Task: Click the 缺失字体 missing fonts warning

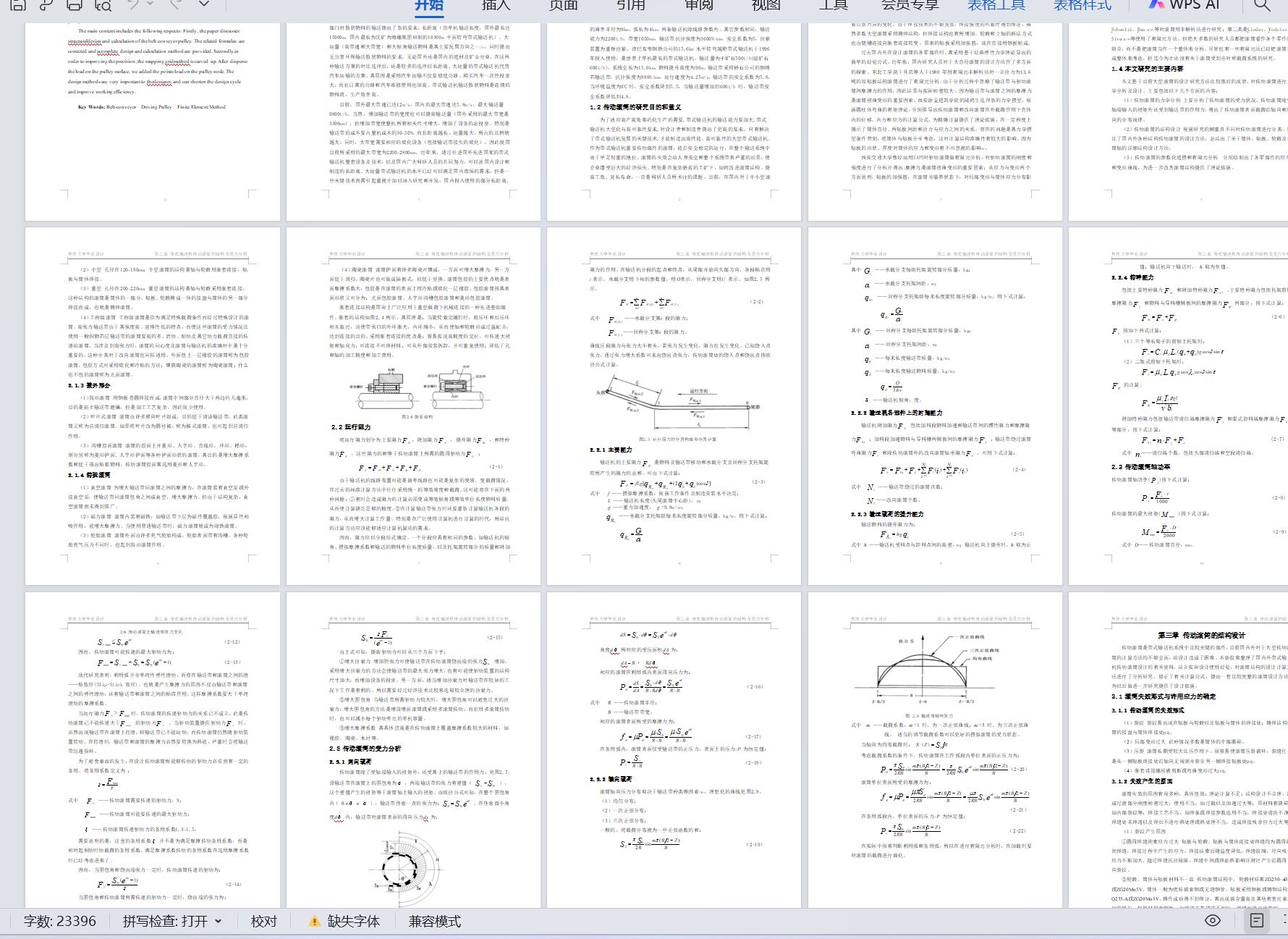Action: pyautogui.click(x=344, y=921)
